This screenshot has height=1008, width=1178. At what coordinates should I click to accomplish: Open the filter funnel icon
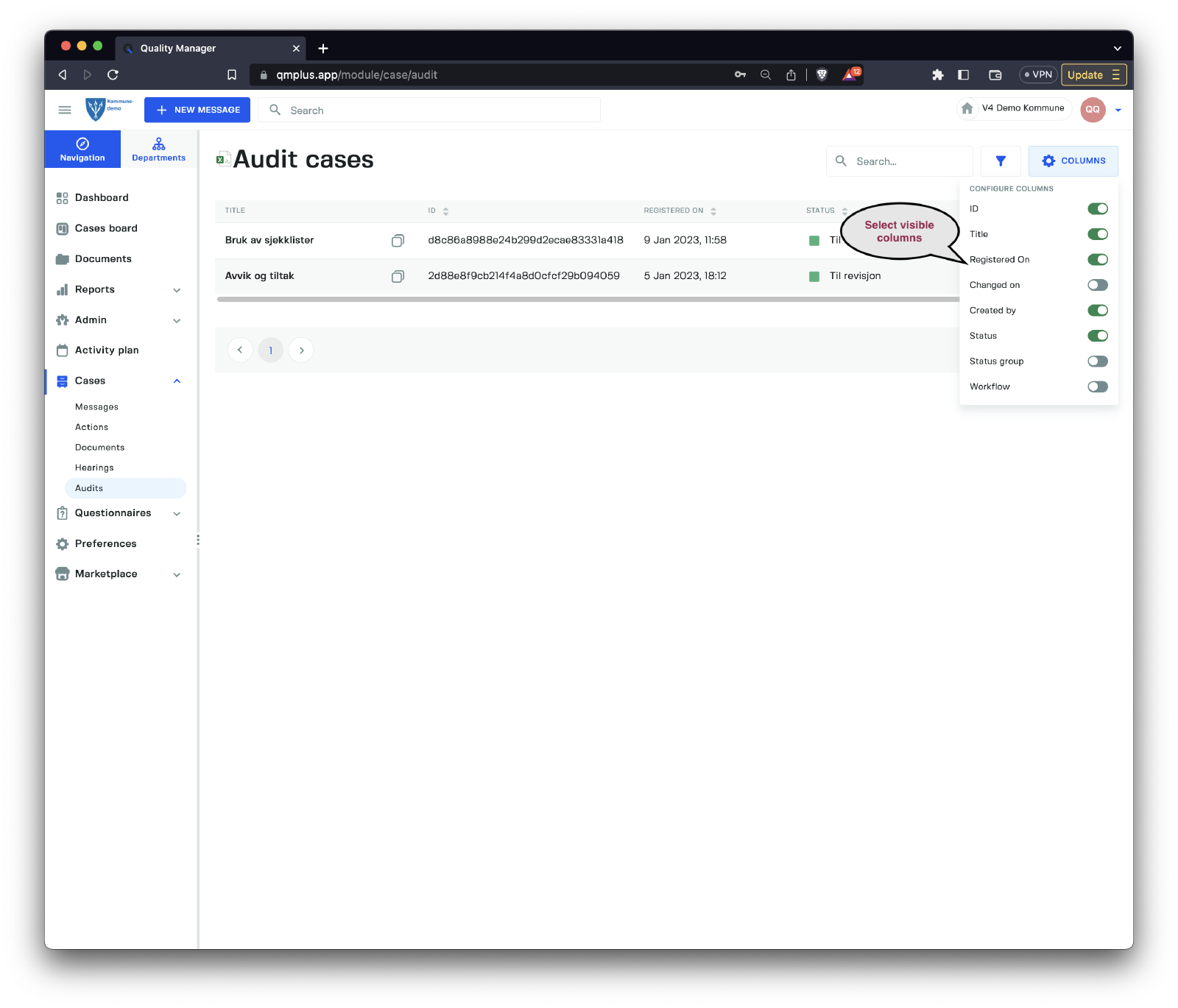[x=1001, y=161]
